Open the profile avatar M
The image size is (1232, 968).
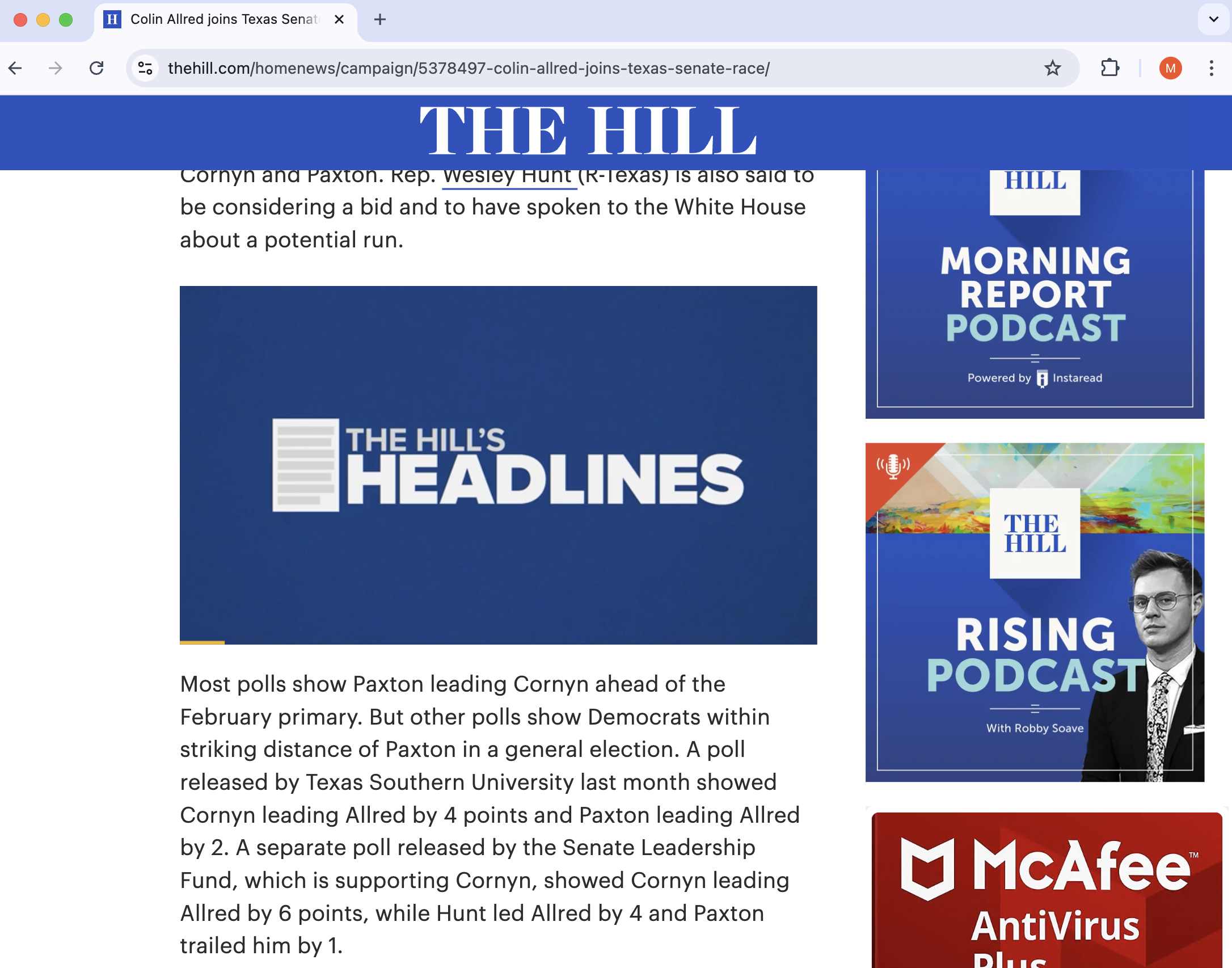click(x=1170, y=68)
